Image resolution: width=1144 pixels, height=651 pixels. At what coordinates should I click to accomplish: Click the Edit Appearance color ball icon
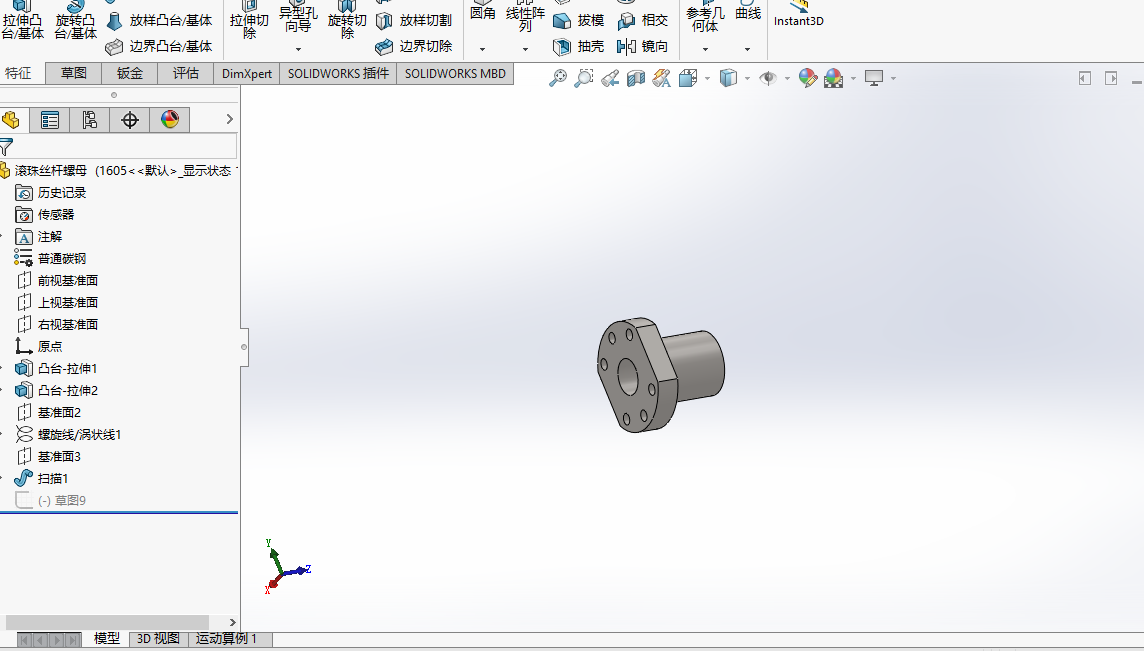click(x=808, y=78)
